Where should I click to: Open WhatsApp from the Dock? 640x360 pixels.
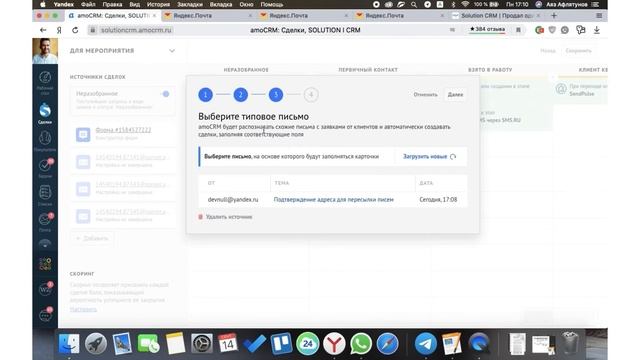point(361,344)
